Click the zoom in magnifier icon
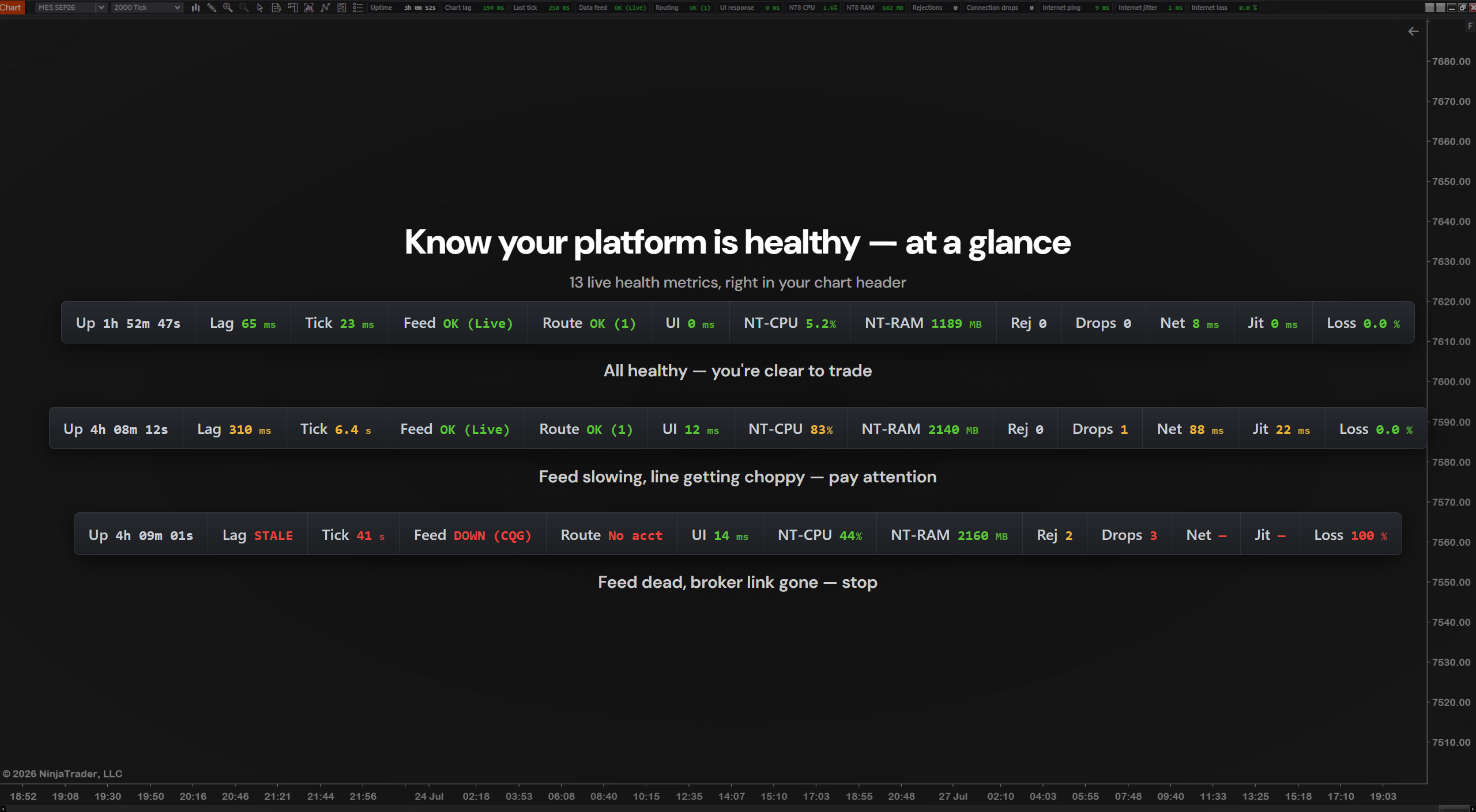 [228, 7]
